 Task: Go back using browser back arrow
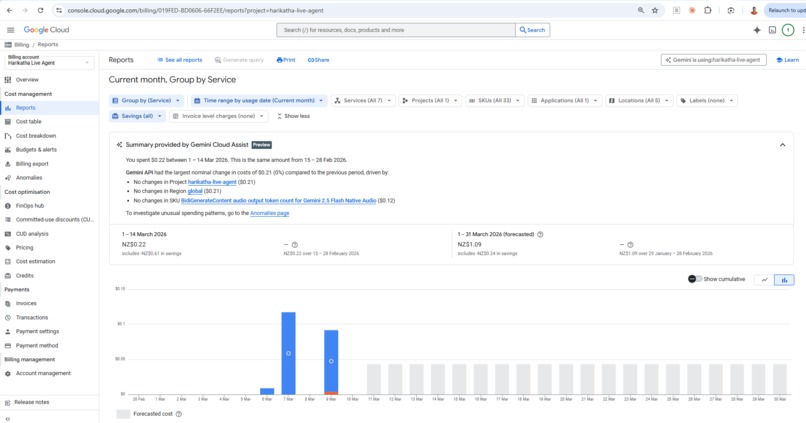pos(9,10)
